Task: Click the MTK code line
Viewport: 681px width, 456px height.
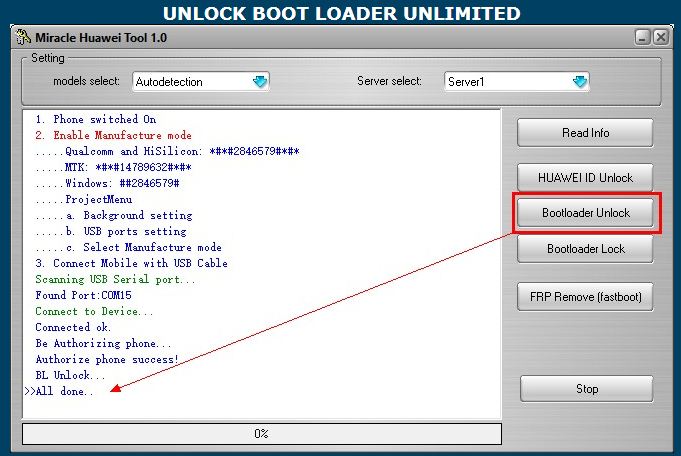Action: (113, 167)
